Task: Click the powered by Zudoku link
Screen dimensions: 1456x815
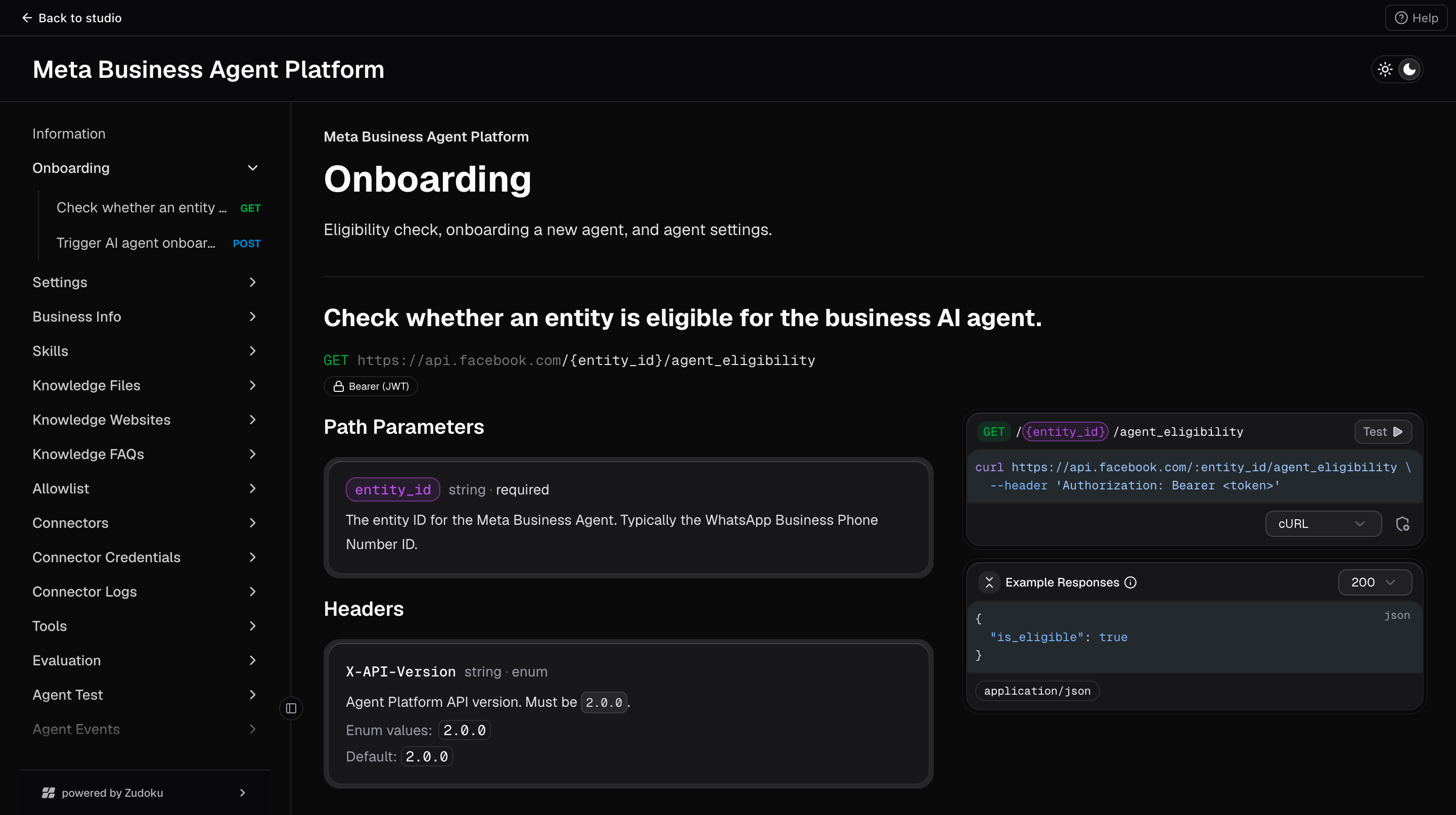Action: click(145, 793)
